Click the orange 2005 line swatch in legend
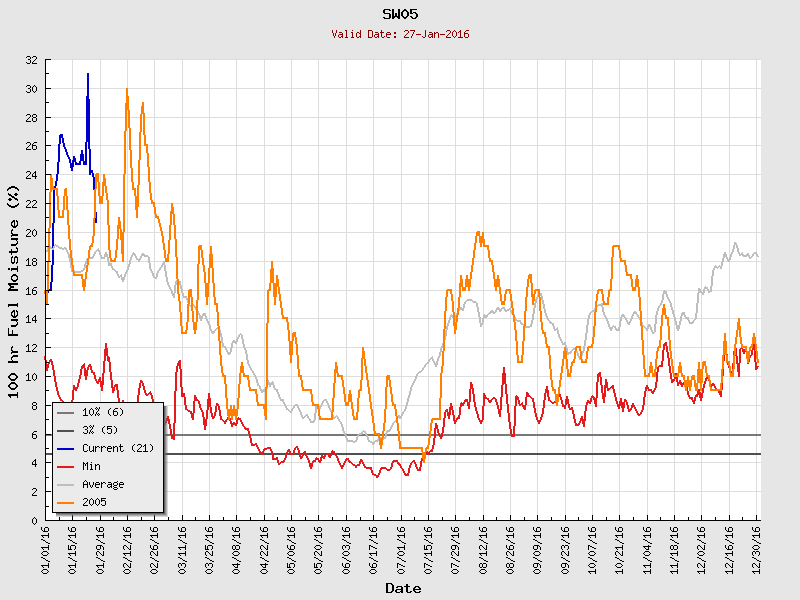The height and width of the screenshot is (600, 800). (x=66, y=502)
